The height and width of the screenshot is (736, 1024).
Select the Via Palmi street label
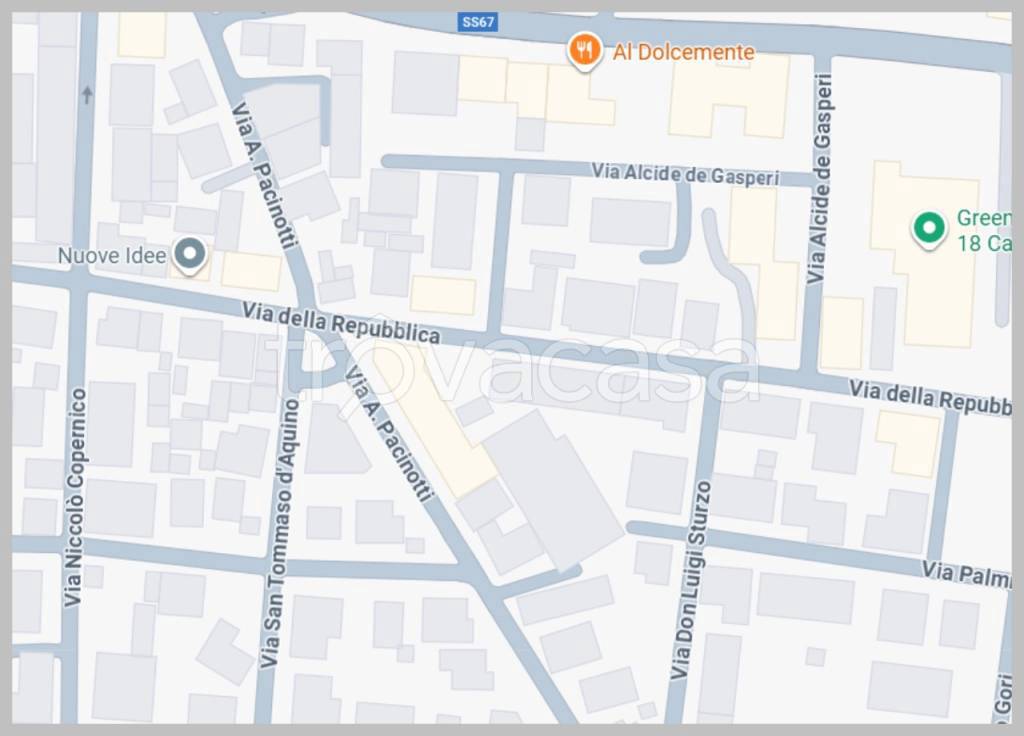967,573
